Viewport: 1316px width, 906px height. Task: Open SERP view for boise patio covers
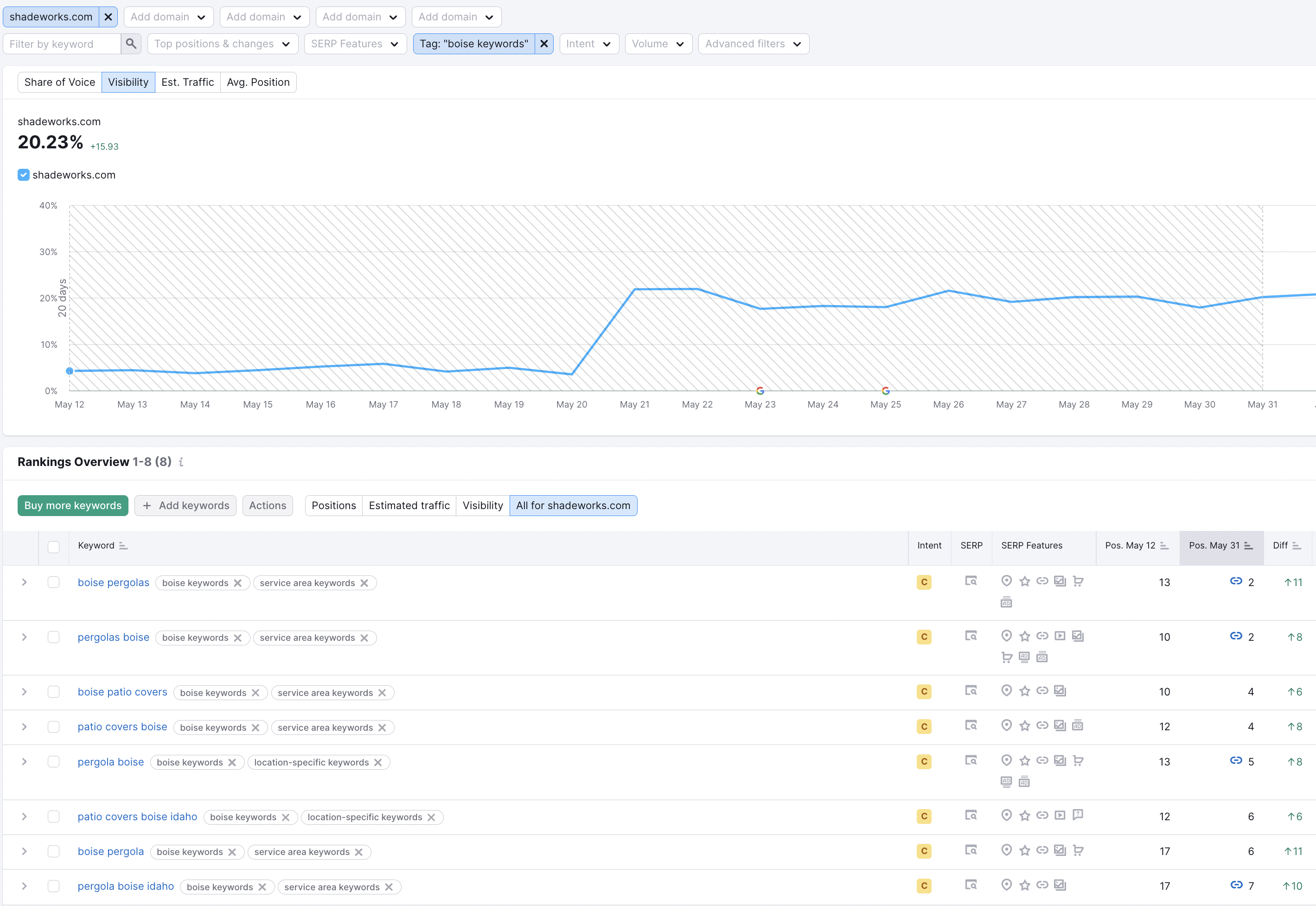tap(971, 691)
